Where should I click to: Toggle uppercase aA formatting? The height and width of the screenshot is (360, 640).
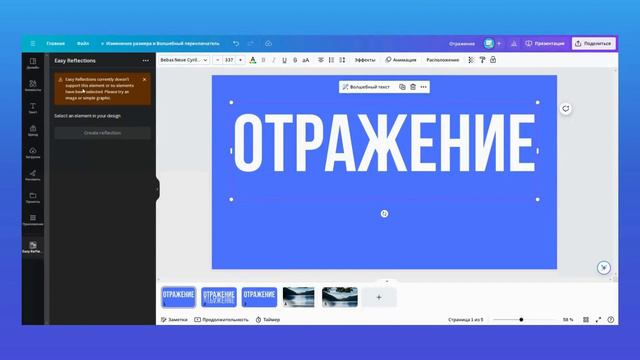click(306, 60)
